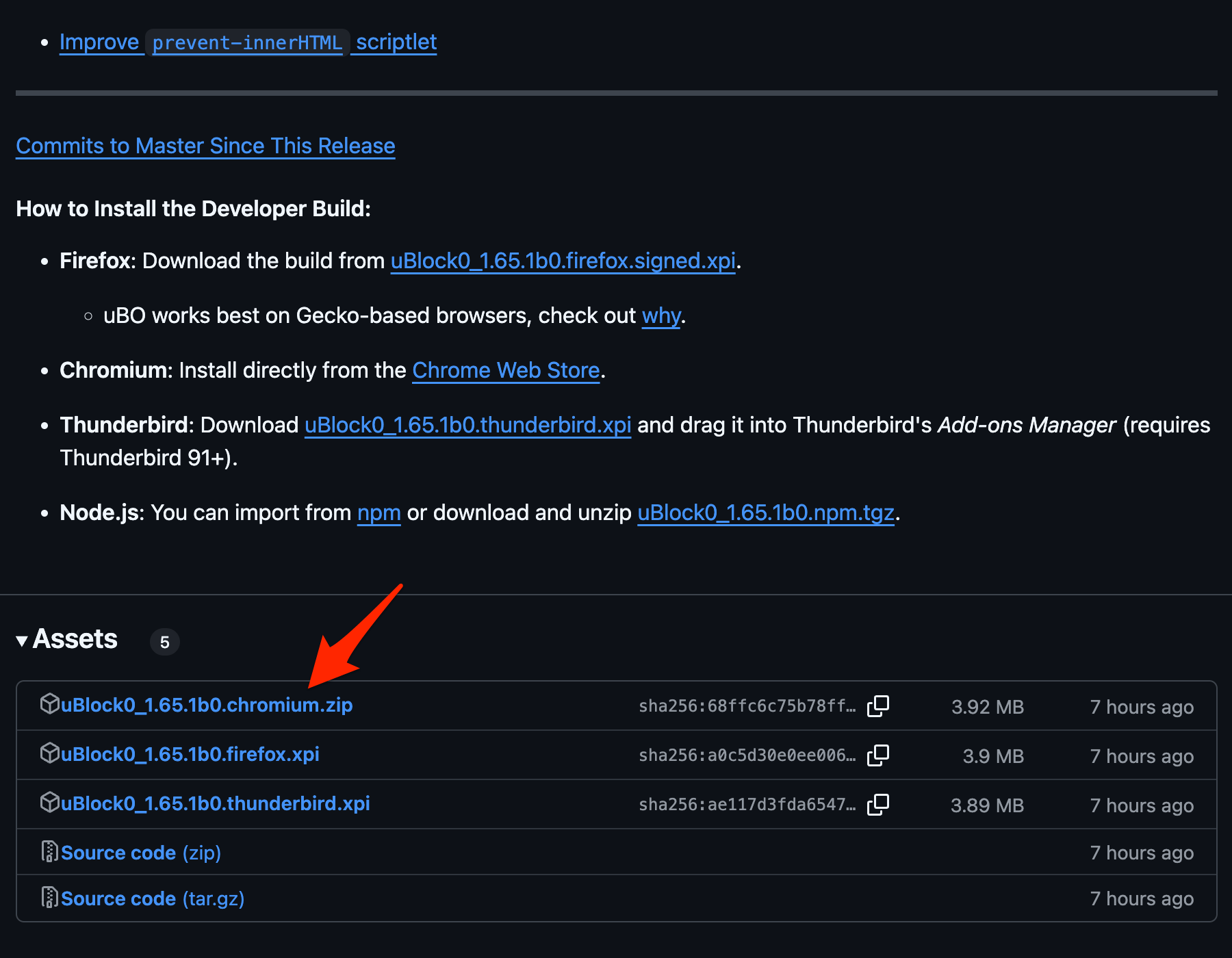Open Commits to Master Since This Release
Image resolution: width=1232 pixels, height=958 pixels.
[x=205, y=146]
